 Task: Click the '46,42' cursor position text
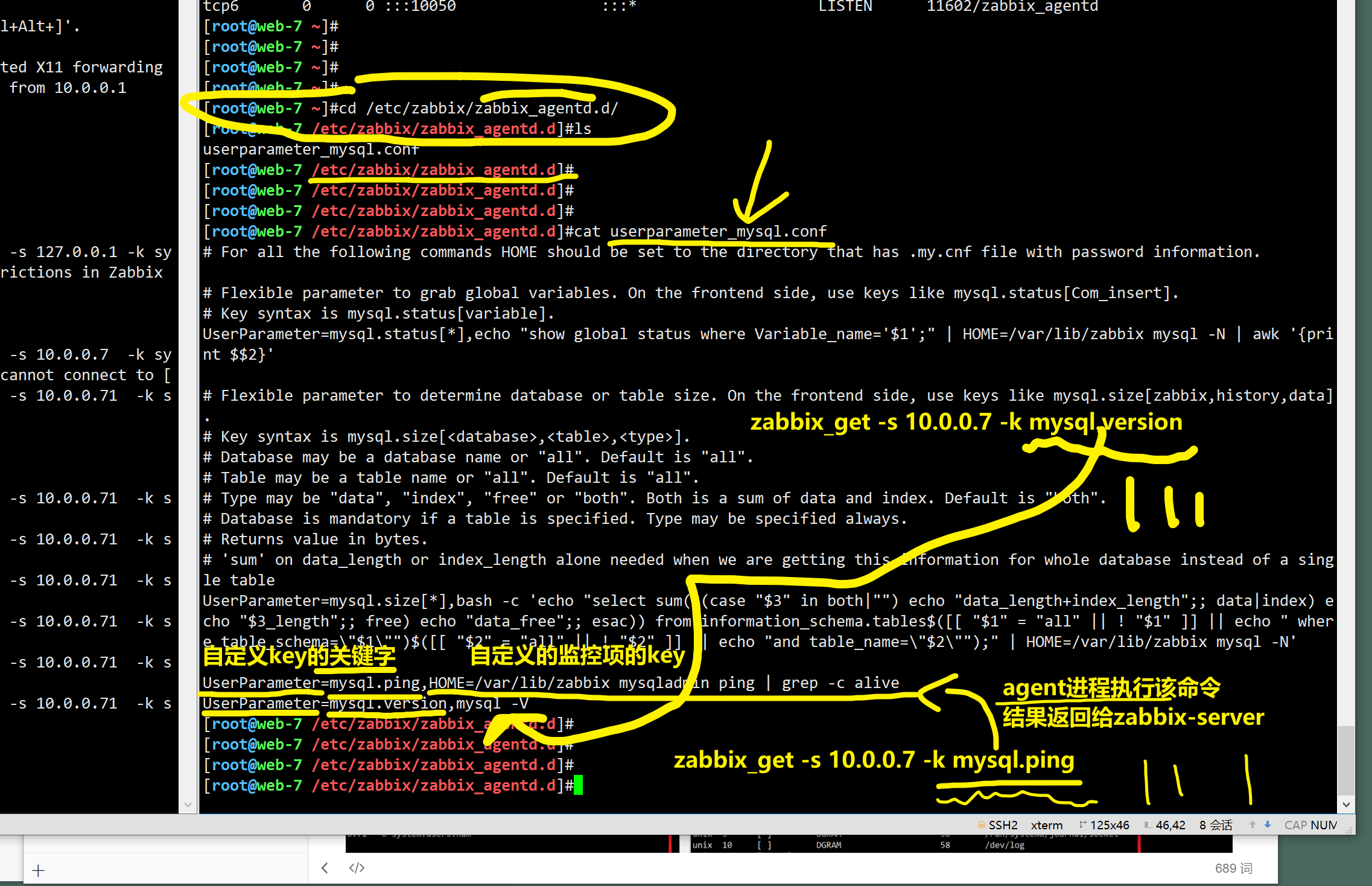pyautogui.click(x=1170, y=825)
